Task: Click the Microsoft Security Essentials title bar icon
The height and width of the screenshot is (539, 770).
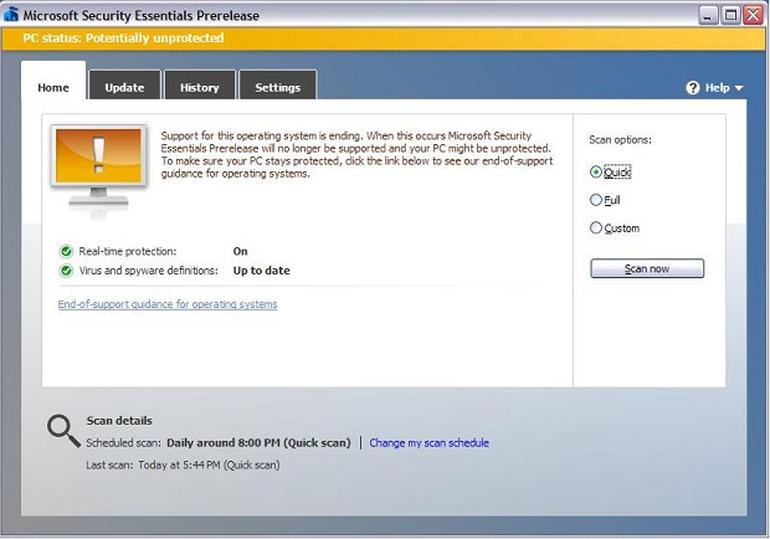Action: (x=11, y=15)
